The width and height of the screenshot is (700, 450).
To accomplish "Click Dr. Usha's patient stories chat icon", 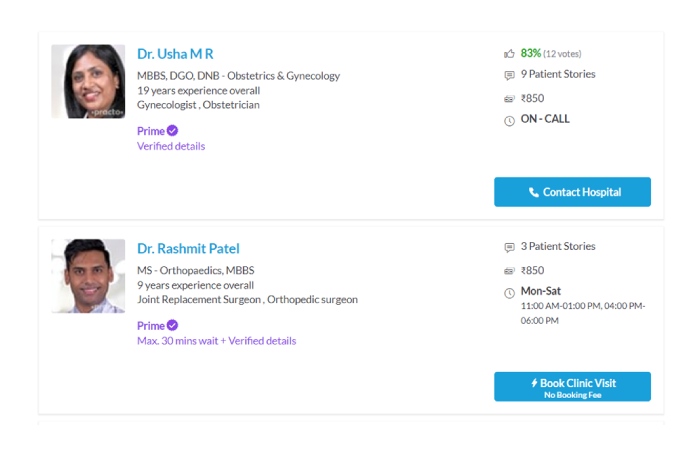I will pos(509,75).
